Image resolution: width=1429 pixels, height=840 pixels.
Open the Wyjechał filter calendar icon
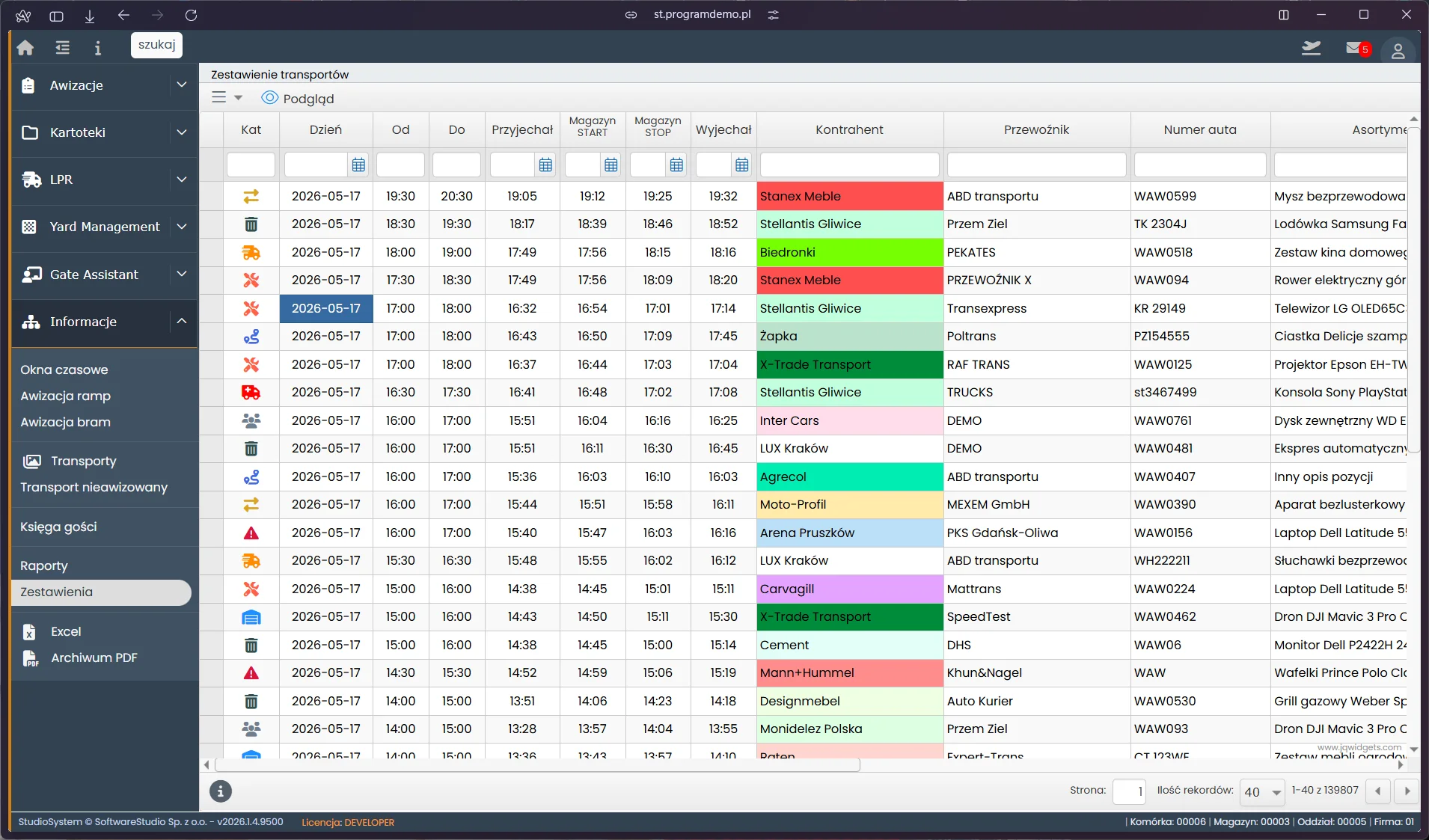741,165
